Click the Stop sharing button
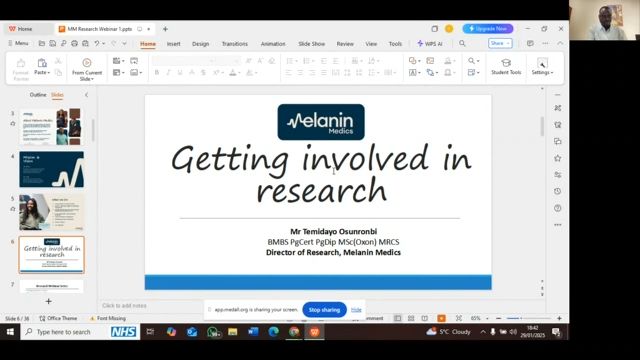Screen dimensions: 640x360 click(x=324, y=310)
